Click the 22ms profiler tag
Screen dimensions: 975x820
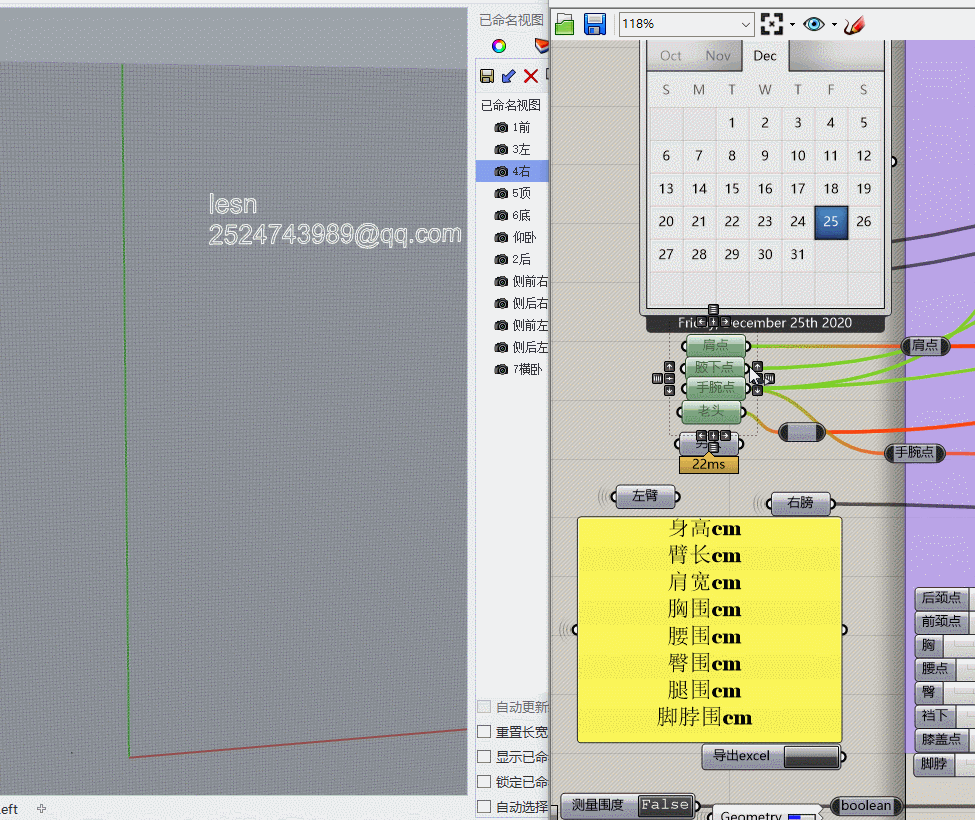click(709, 464)
